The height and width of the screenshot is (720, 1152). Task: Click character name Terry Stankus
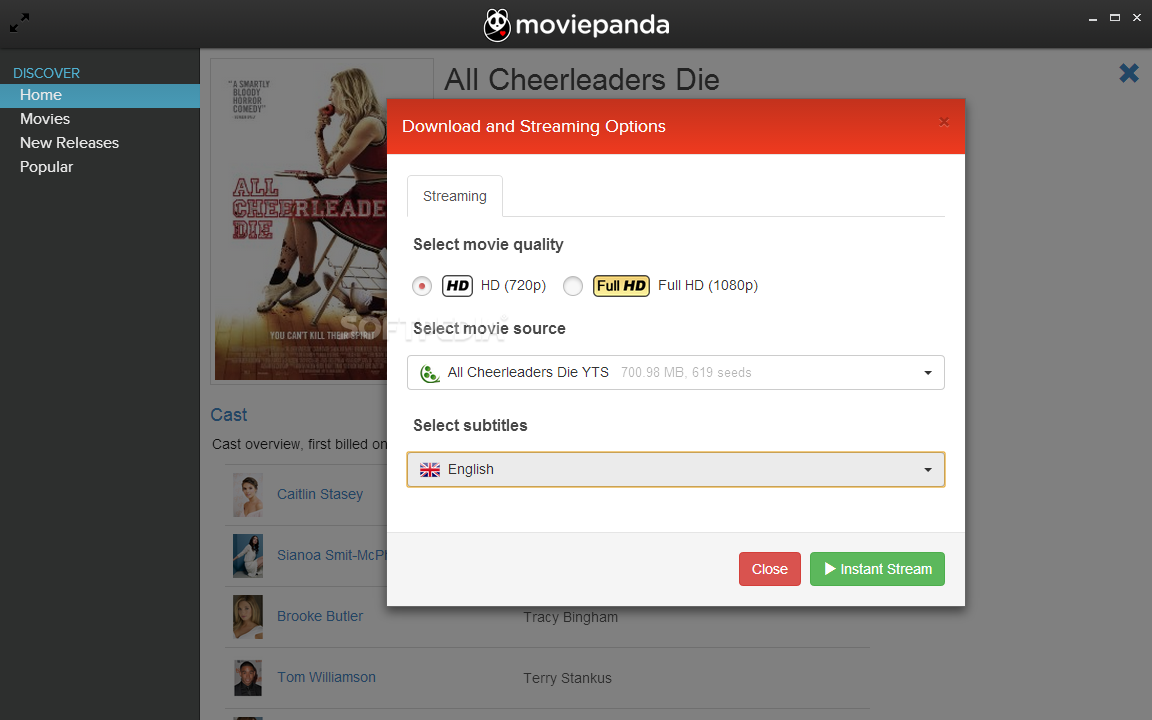click(x=567, y=678)
